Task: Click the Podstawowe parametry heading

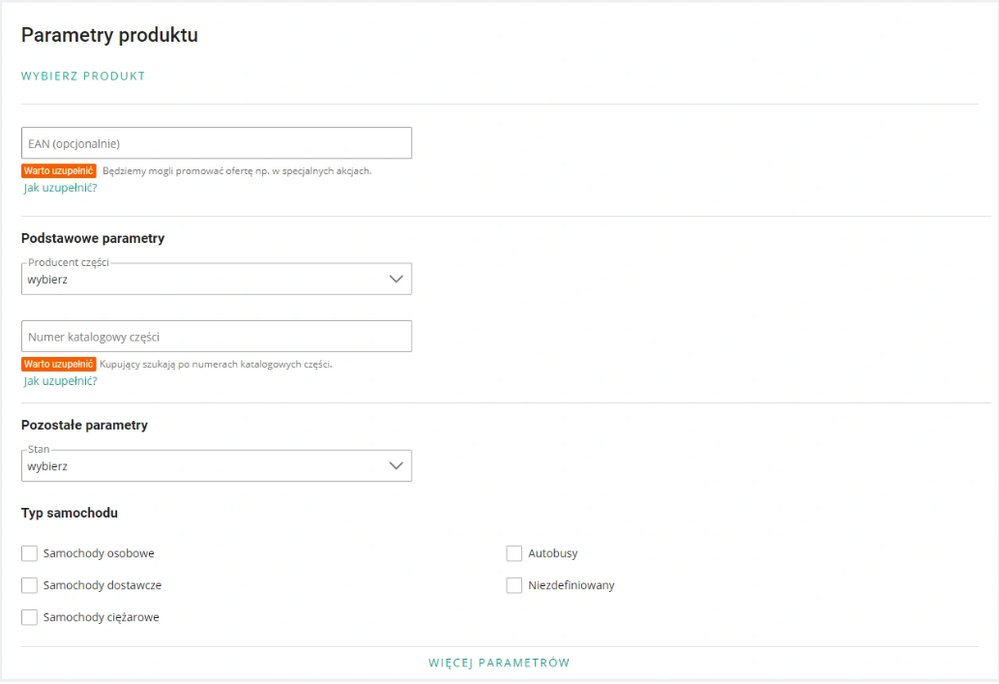Action: coord(93,238)
